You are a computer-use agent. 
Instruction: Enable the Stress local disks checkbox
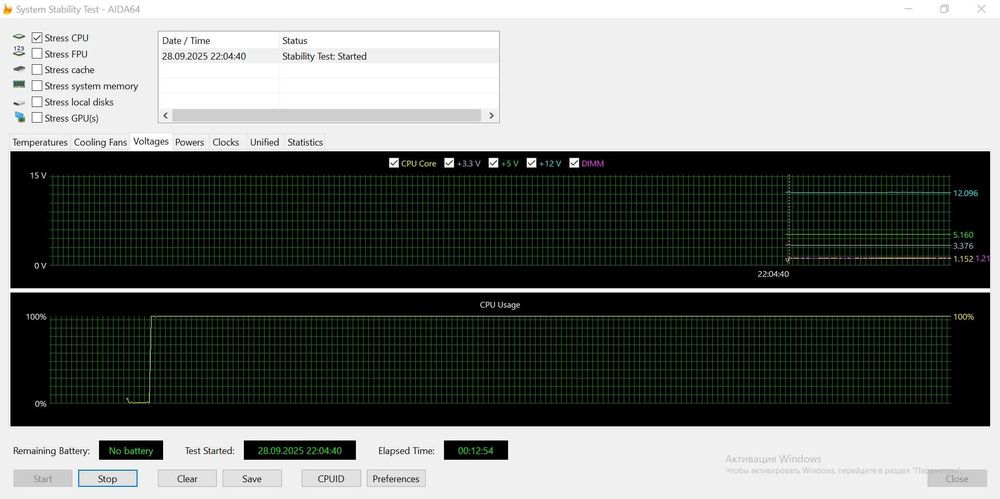click(37, 101)
